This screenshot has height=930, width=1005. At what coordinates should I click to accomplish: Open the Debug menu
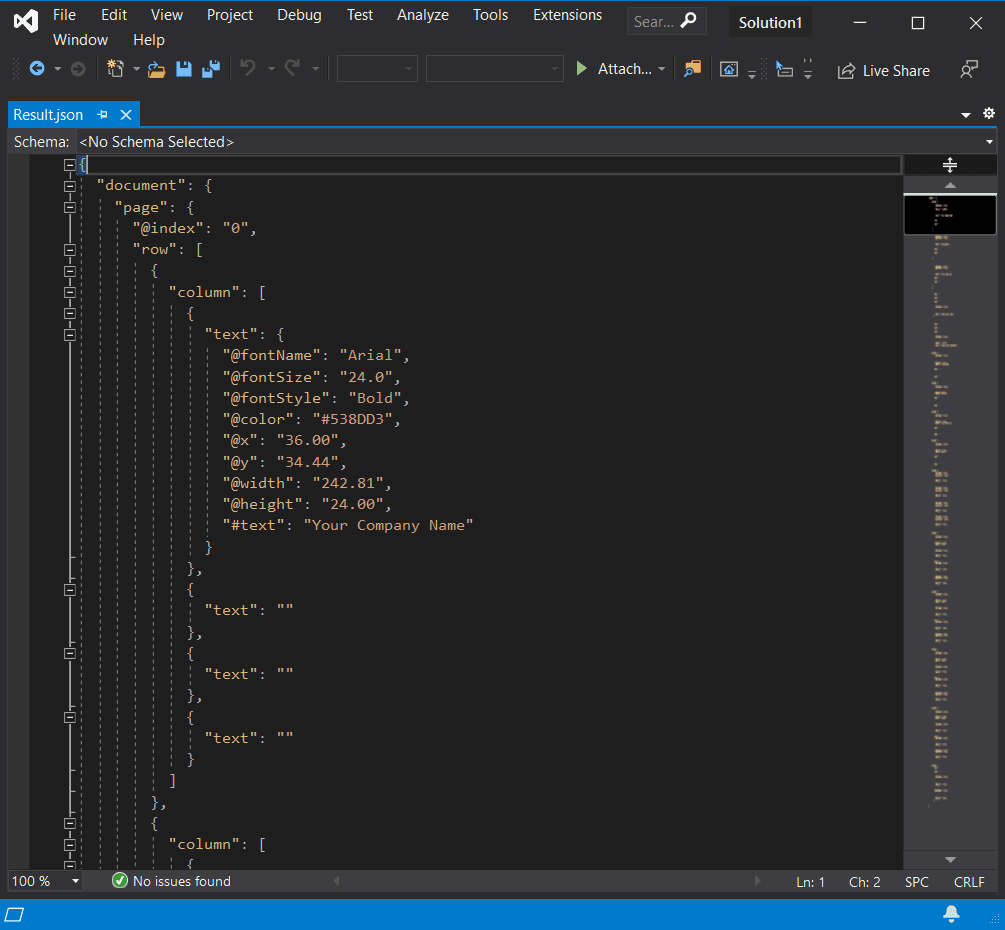coord(298,15)
